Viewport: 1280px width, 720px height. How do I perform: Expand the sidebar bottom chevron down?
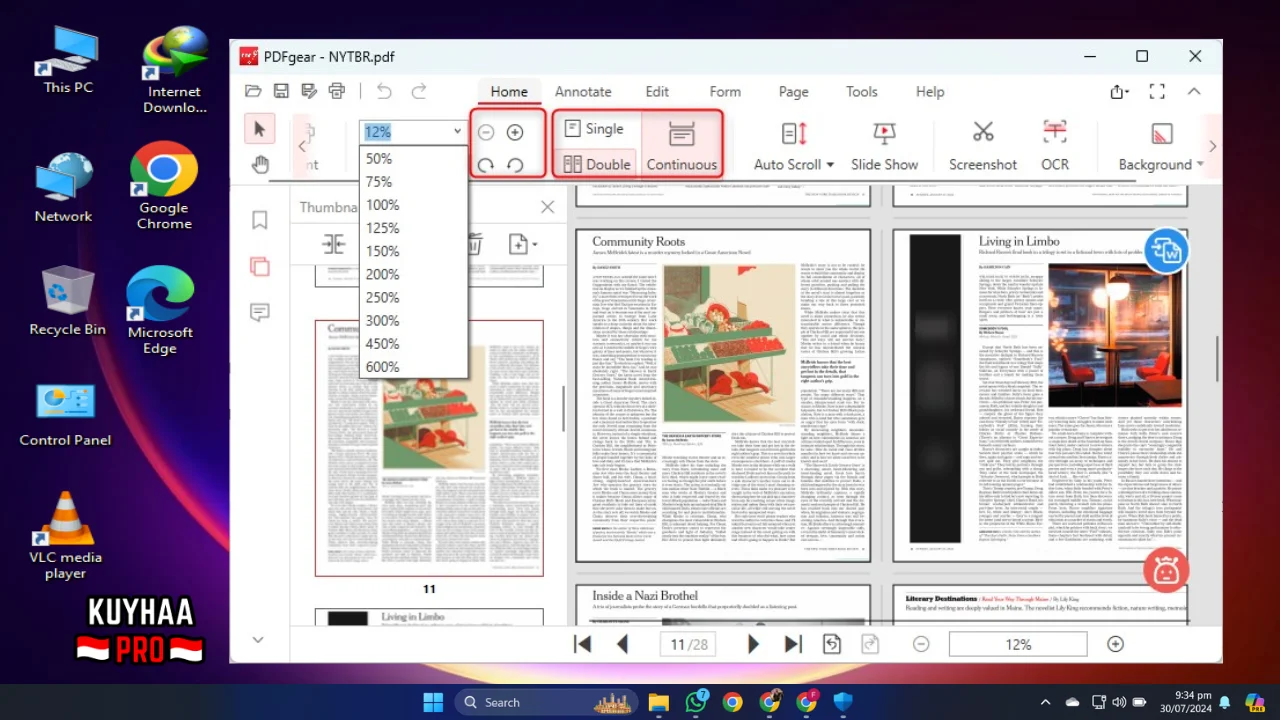click(258, 640)
